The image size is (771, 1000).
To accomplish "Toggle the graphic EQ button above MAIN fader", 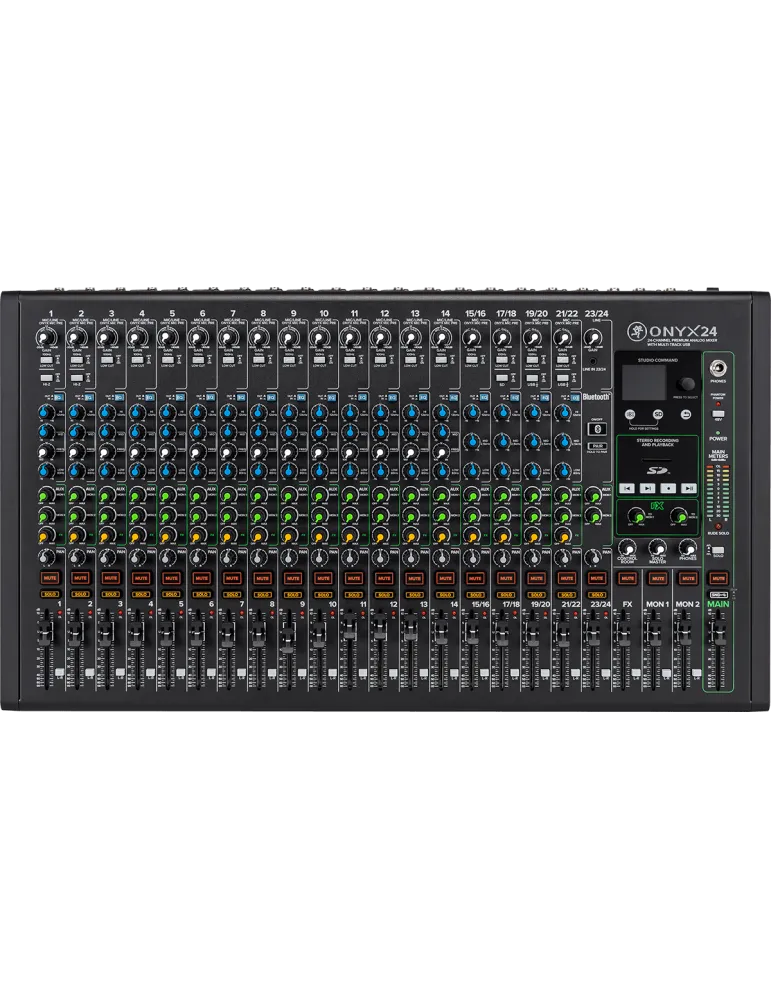I will (x=718, y=596).
